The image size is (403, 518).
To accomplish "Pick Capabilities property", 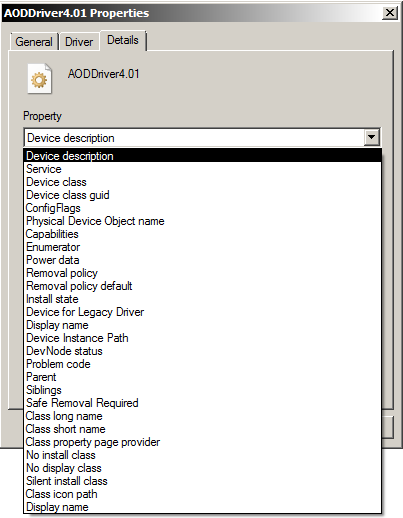I will (203, 234).
